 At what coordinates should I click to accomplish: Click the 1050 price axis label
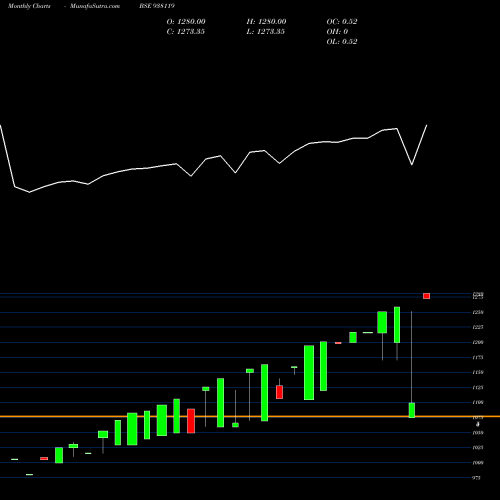478,433
